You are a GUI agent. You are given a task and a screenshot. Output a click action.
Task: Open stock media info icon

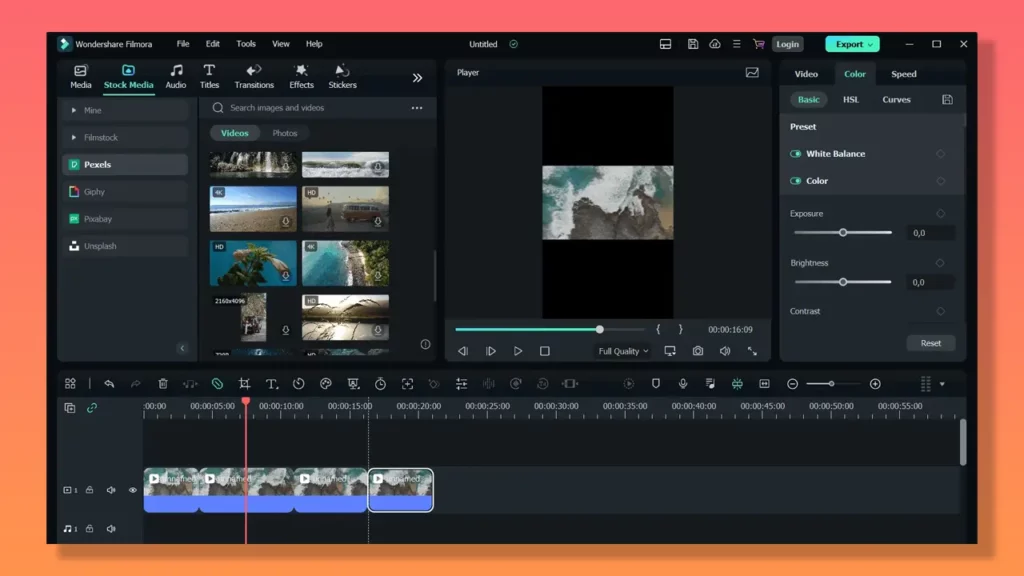(425, 344)
